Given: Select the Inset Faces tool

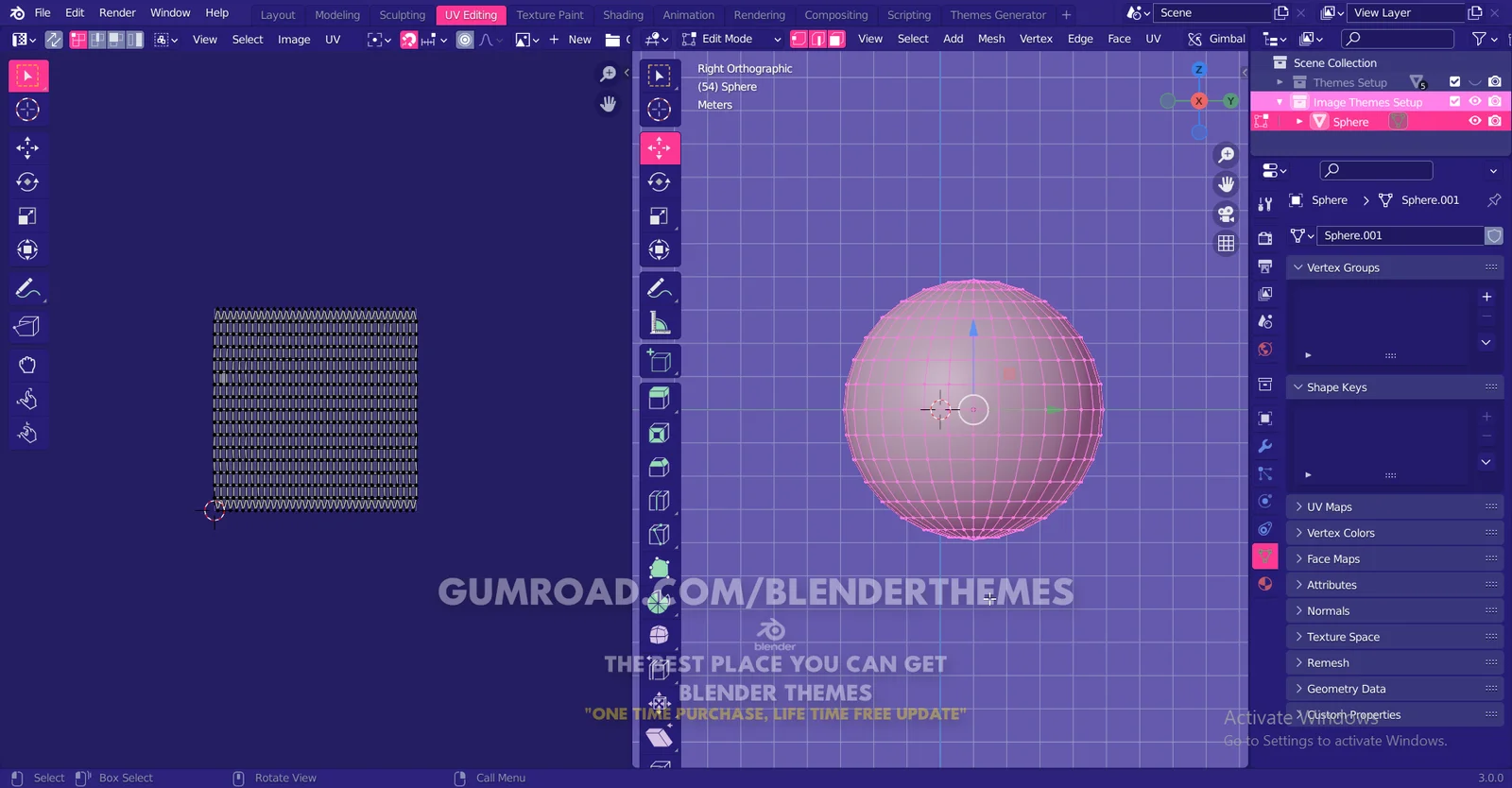Looking at the screenshot, I should (x=660, y=434).
